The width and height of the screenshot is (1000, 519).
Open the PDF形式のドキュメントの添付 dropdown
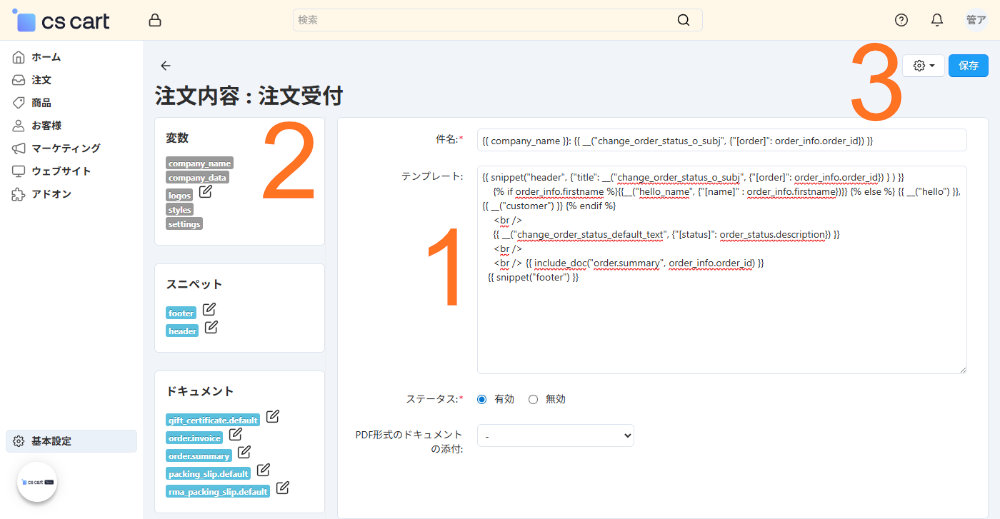click(555, 435)
